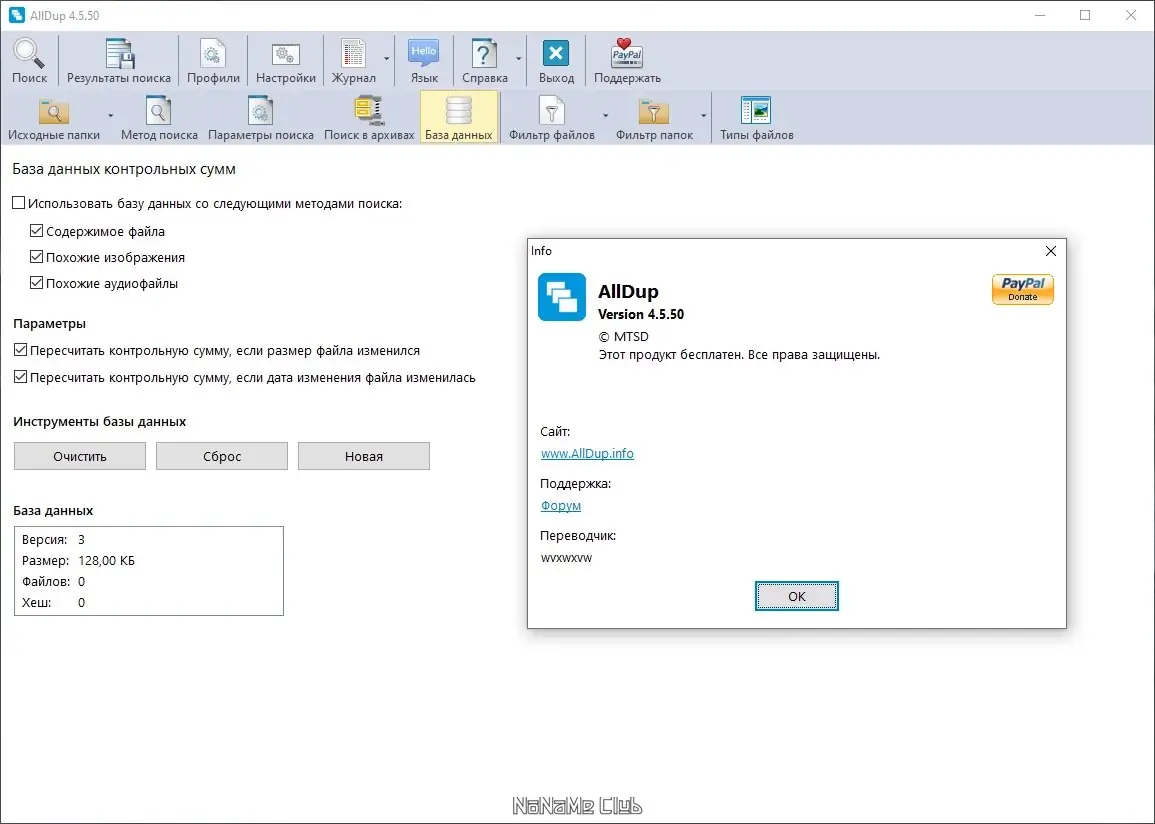Expand the Исходные папки dropdown arrow

(110, 116)
